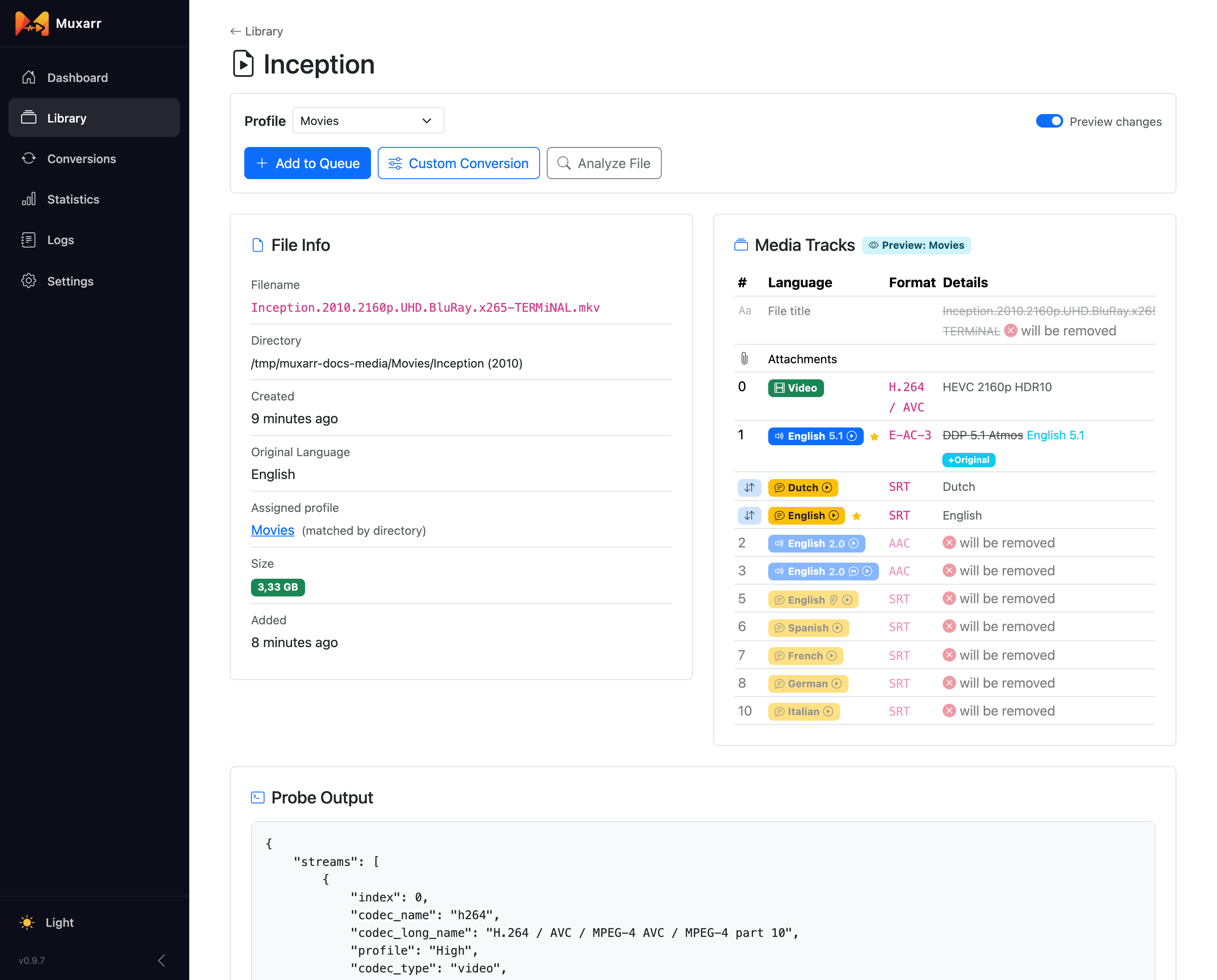Screen dimensions: 1217x980
Task: Click the Conversions sync icon
Action: (x=29, y=159)
